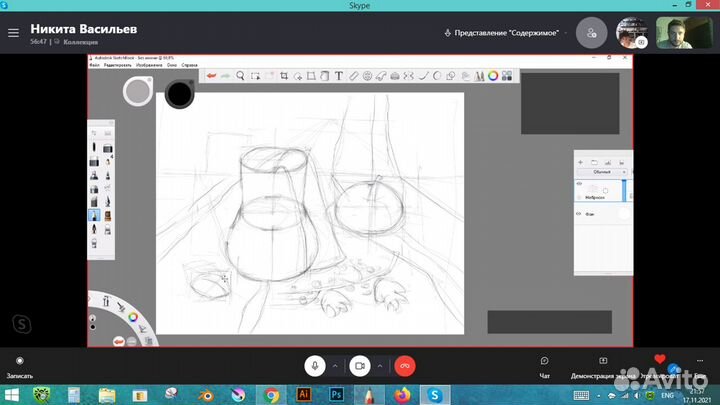Expand microphone options chevron
The width and height of the screenshot is (720, 405).
point(334,365)
